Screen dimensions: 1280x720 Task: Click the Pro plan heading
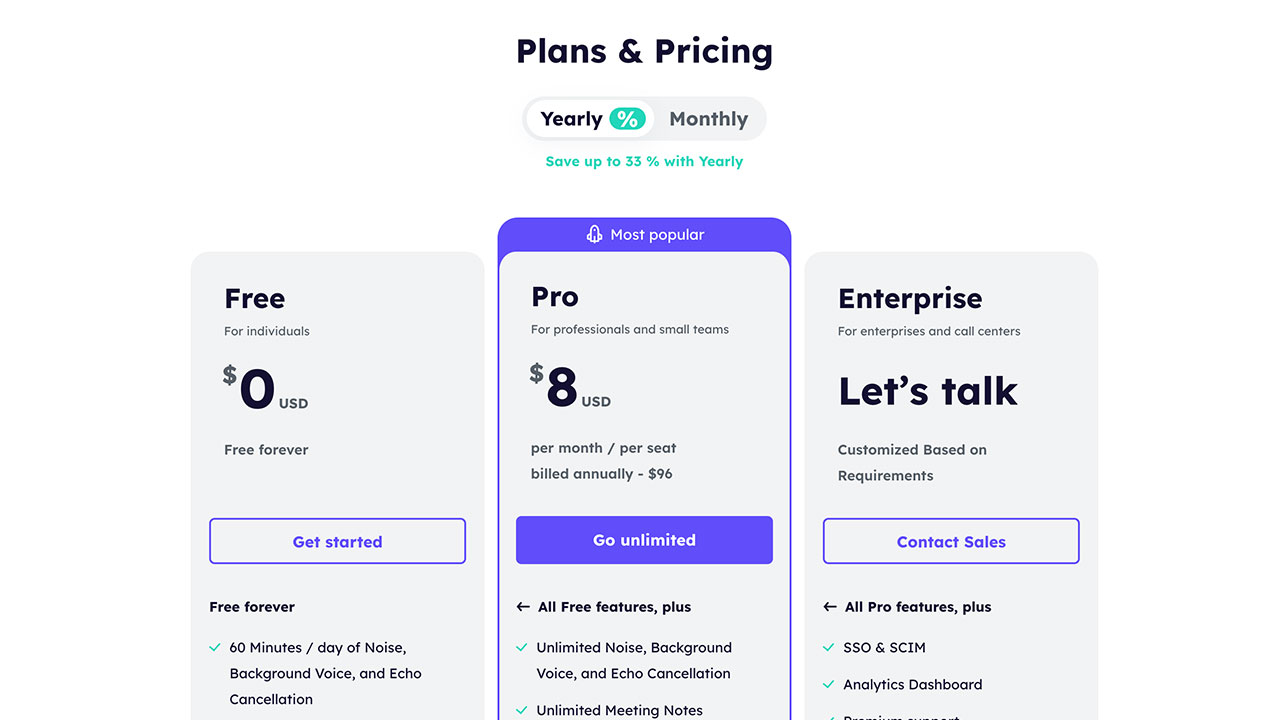pos(555,296)
